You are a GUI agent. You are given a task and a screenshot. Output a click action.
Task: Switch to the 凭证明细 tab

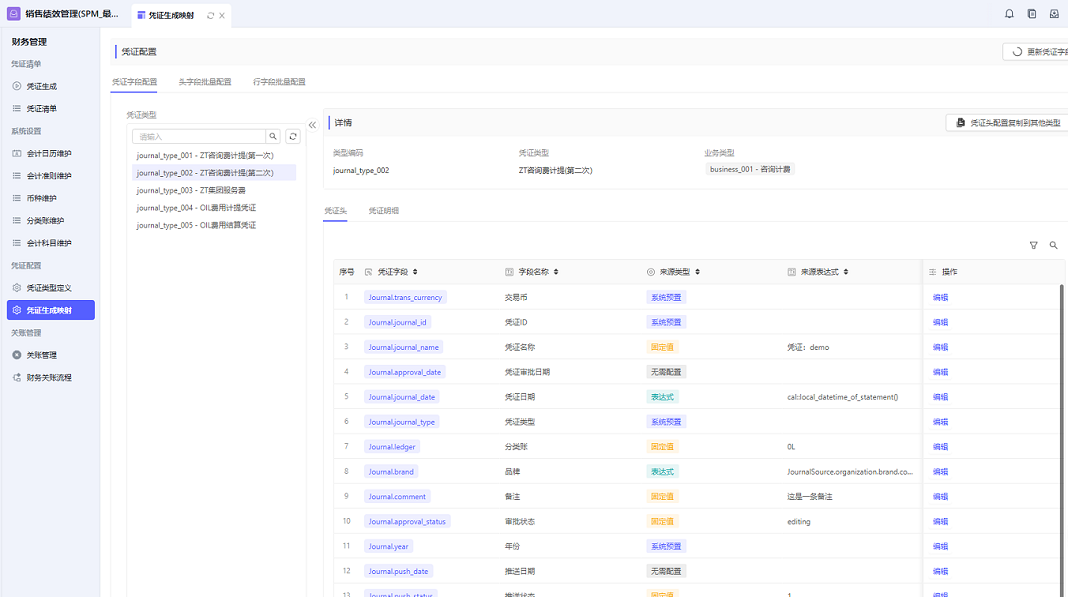[x=383, y=211]
